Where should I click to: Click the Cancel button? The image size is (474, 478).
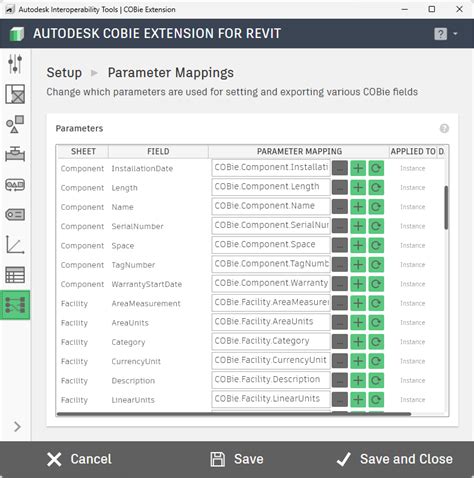[79, 459]
